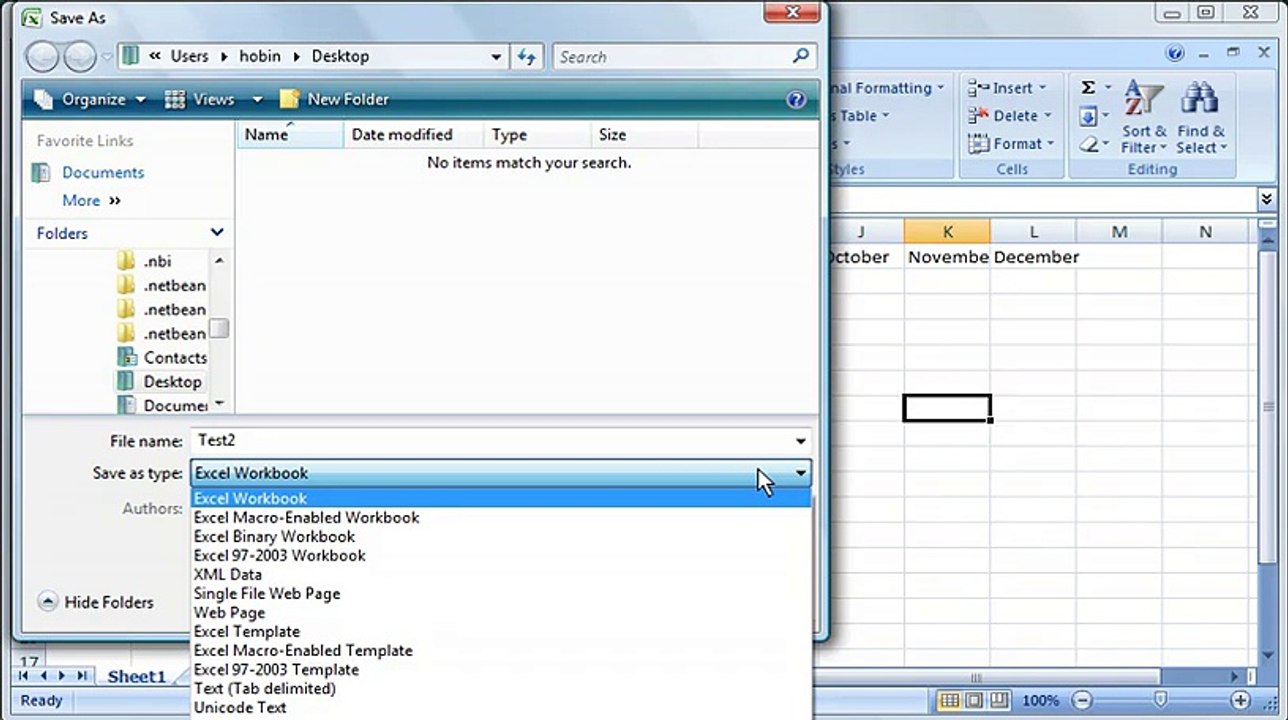Click the More favorite links item
1288x720 pixels.
[x=91, y=200]
